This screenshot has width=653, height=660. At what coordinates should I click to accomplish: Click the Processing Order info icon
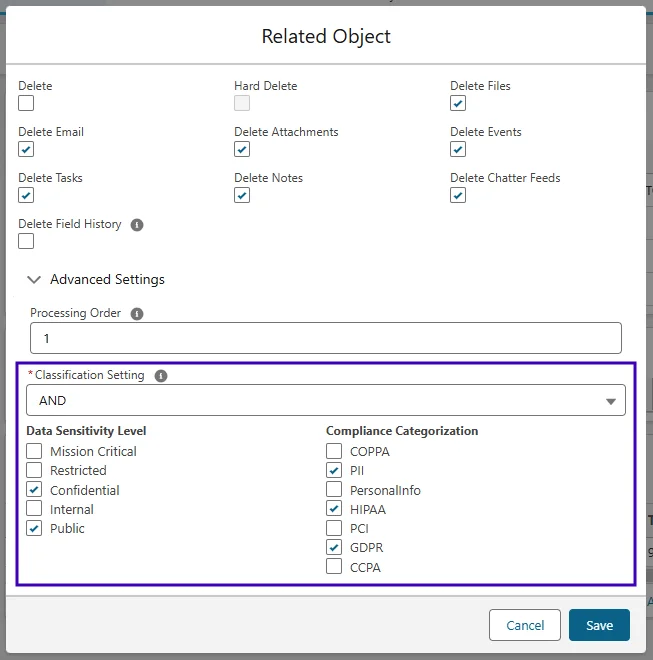click(x=137, y=314)
